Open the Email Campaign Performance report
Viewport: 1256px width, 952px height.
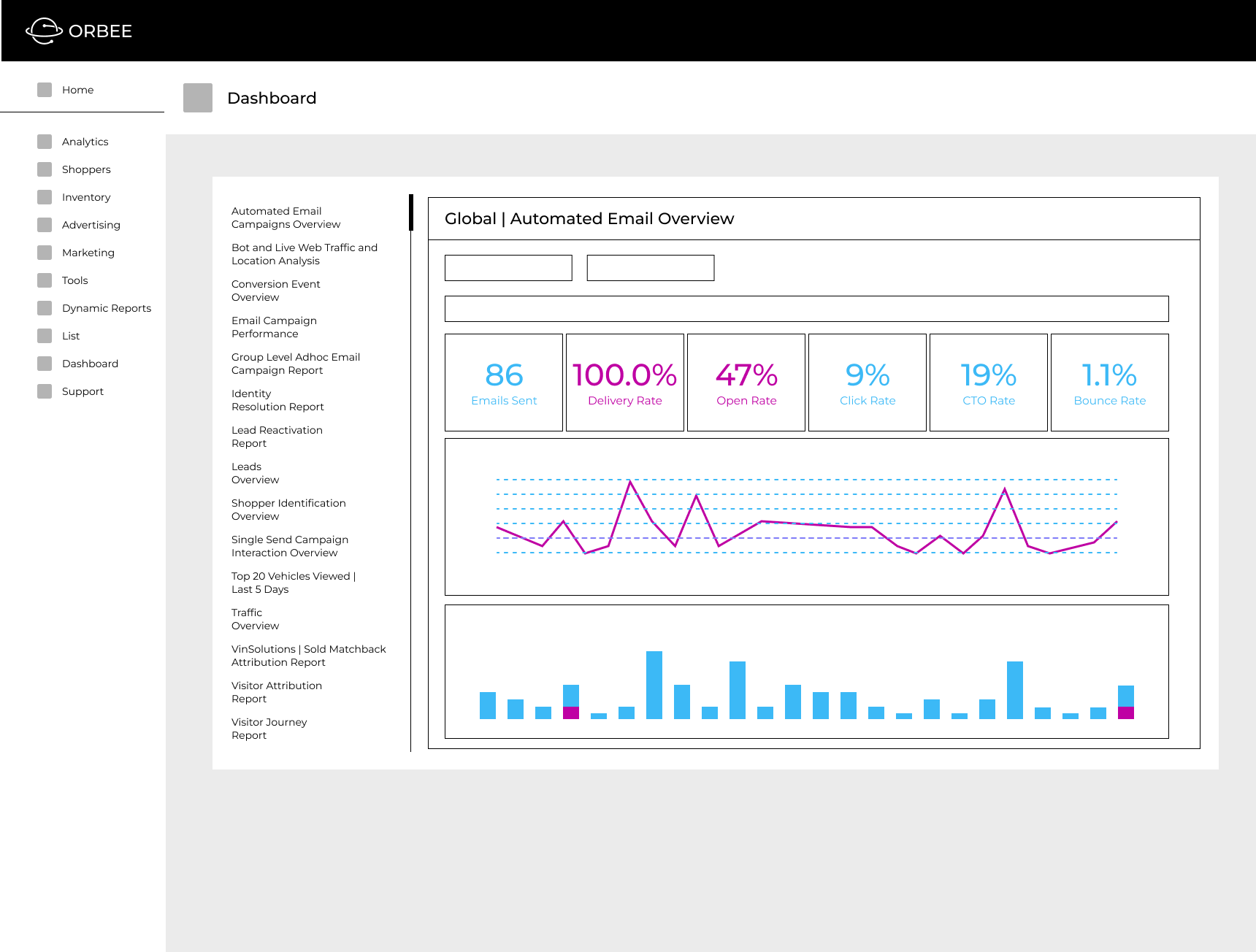point(274,327)
